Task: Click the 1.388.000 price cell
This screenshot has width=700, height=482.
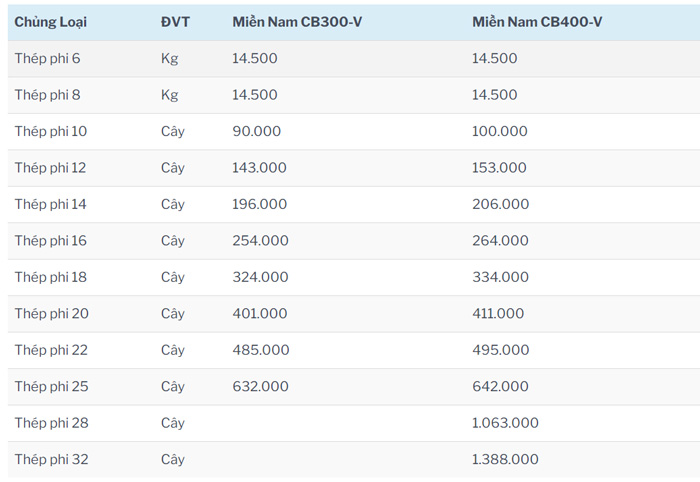Action: (x=505, y=460)
